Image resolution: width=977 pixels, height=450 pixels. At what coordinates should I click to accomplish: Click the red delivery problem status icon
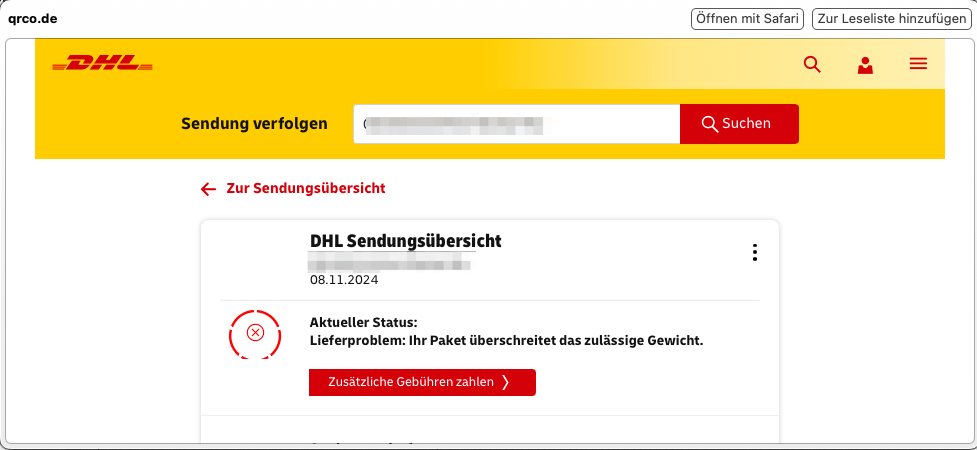(x=255, y=332)
